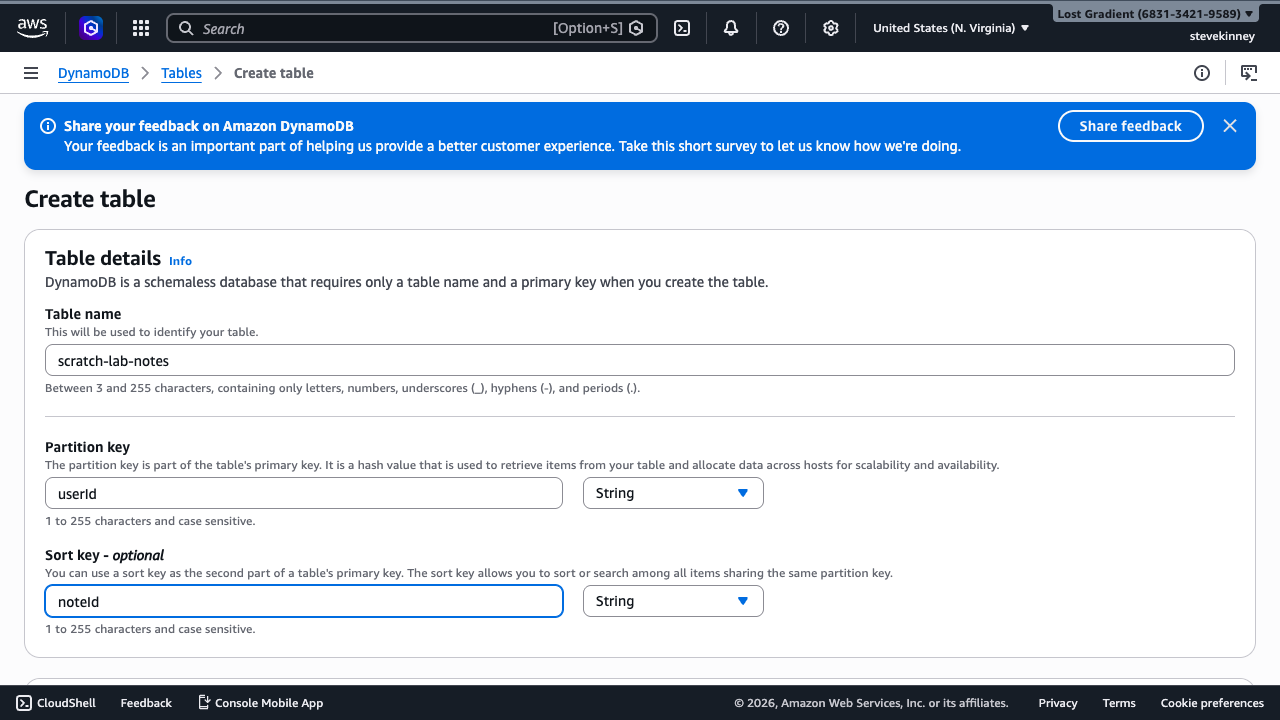Click the CloudShell icon in footer
The height and width of the screenshot is (720, 1280).
click(x=24, y=703)
